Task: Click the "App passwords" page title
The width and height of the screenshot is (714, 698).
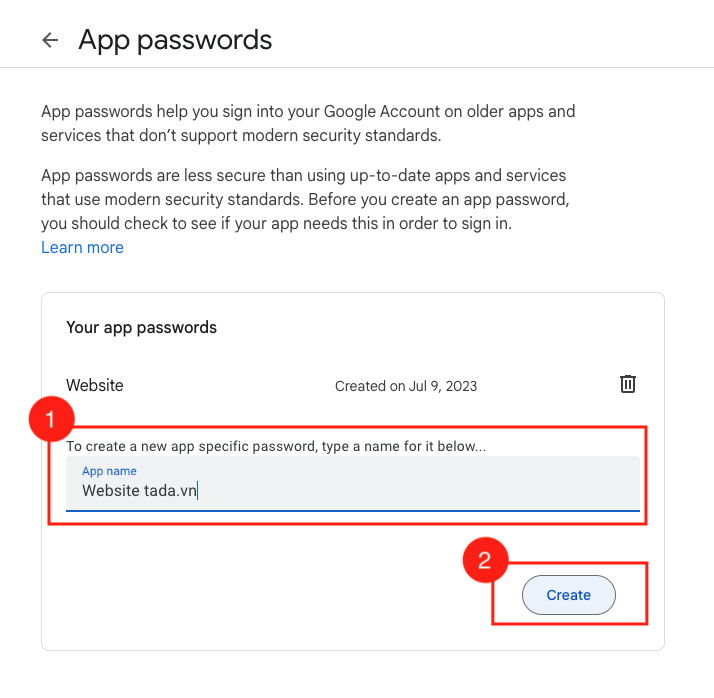Action: tap(175, 40)
